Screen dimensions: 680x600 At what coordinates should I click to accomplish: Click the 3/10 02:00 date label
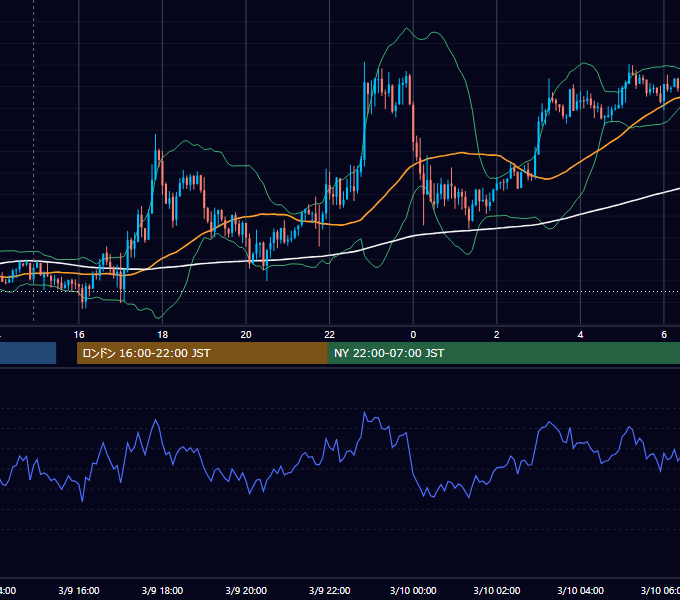point(497,590)
